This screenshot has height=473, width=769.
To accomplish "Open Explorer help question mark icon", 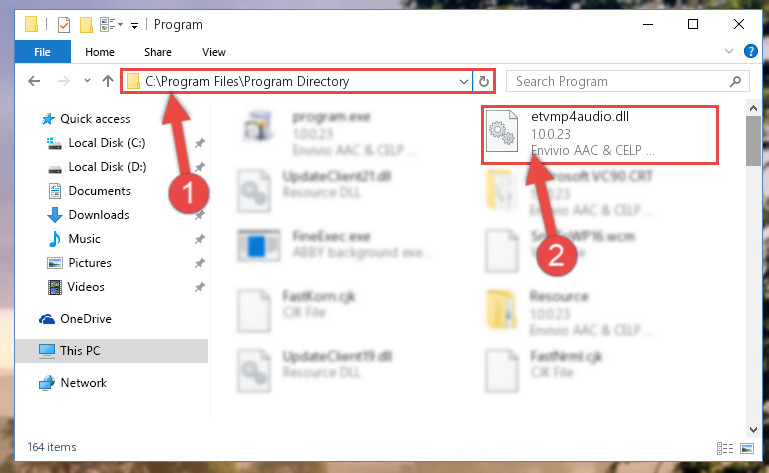I will click(x=750, y=51).
